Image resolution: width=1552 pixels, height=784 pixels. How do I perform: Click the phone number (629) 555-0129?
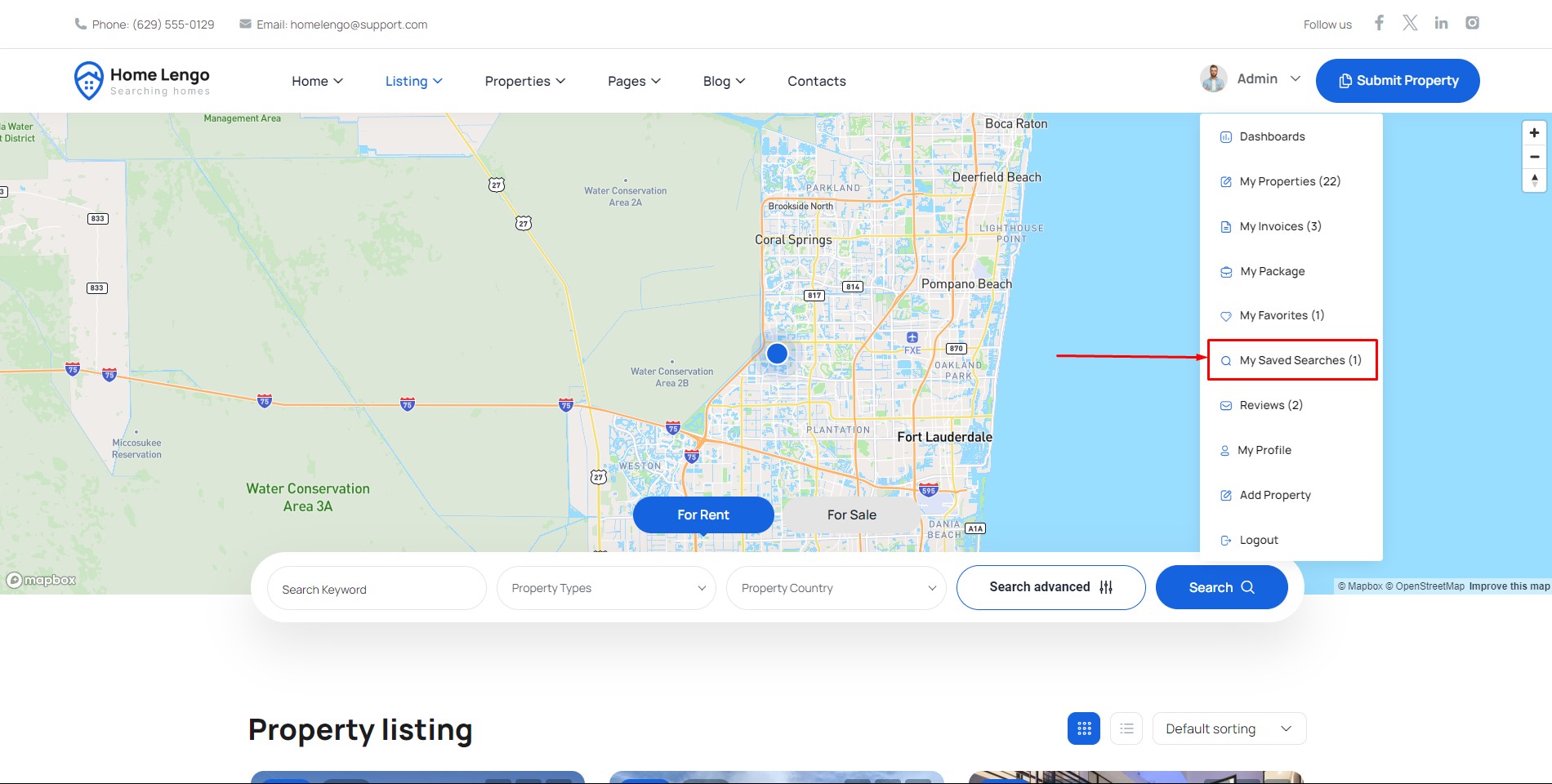[173, 24]
